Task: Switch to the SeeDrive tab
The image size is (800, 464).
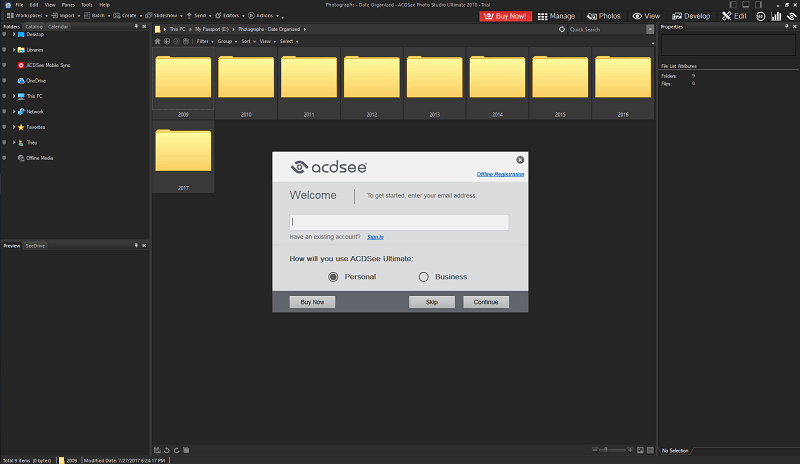Action: (x=35, y=246)
